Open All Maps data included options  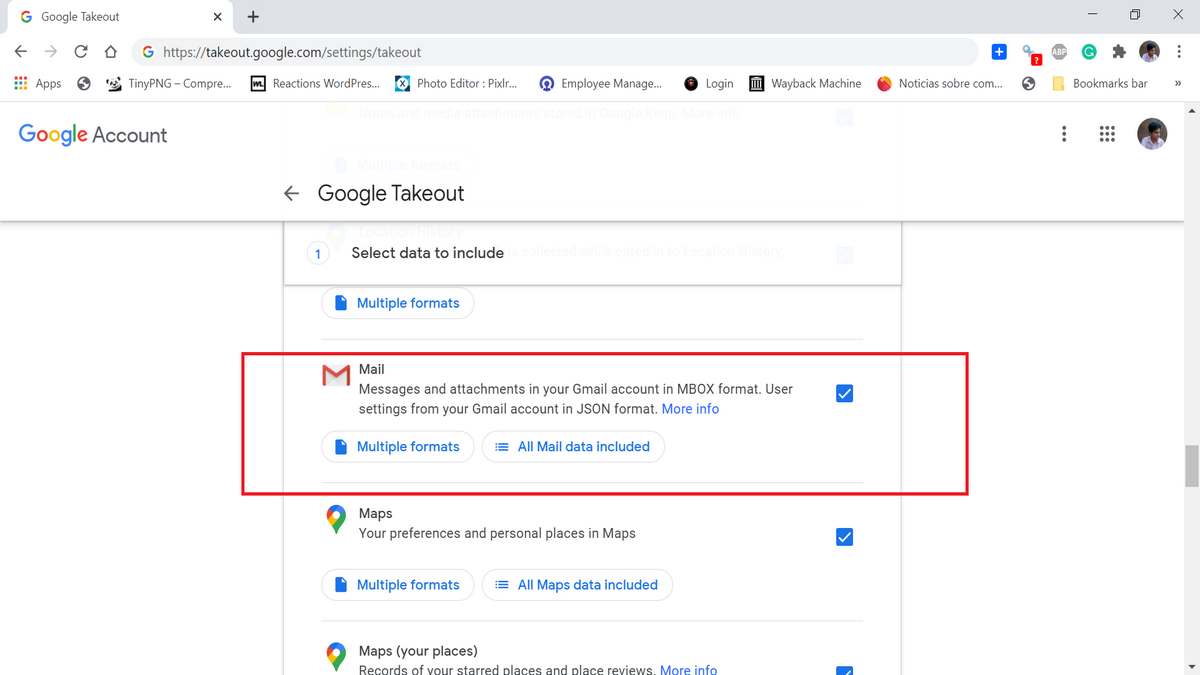[577, 585]
